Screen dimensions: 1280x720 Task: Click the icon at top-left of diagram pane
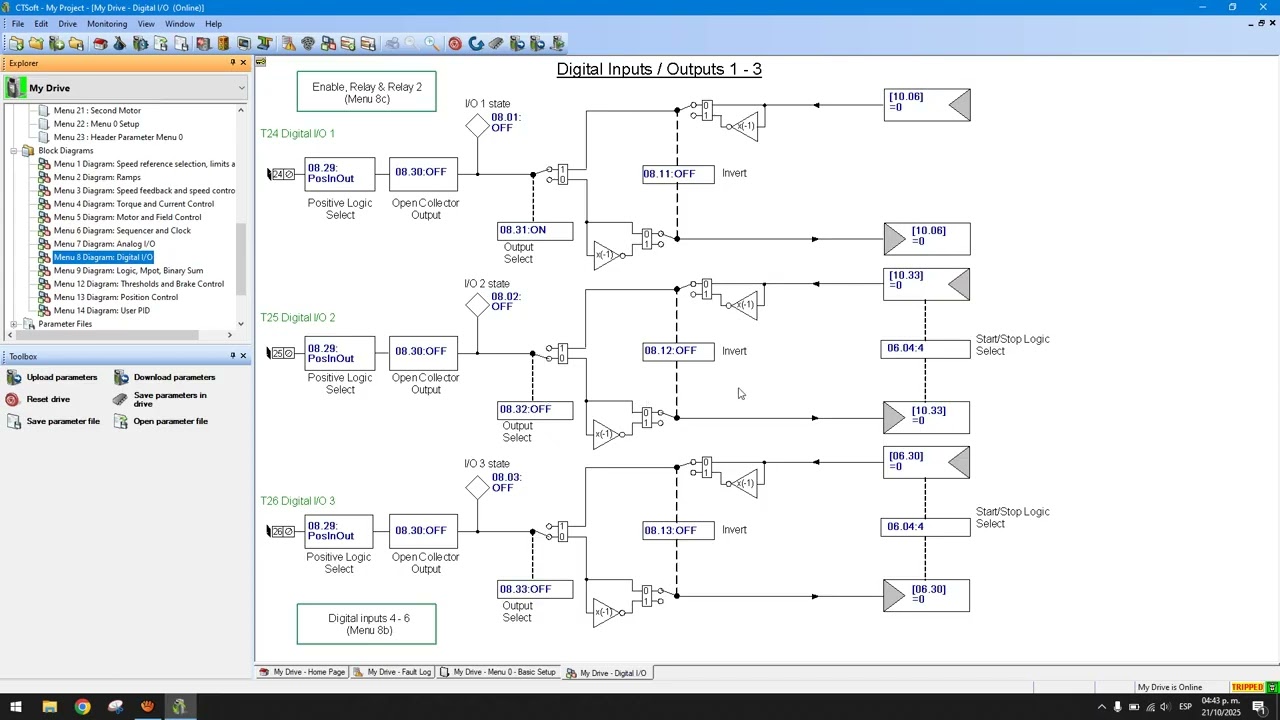point(261,62)
